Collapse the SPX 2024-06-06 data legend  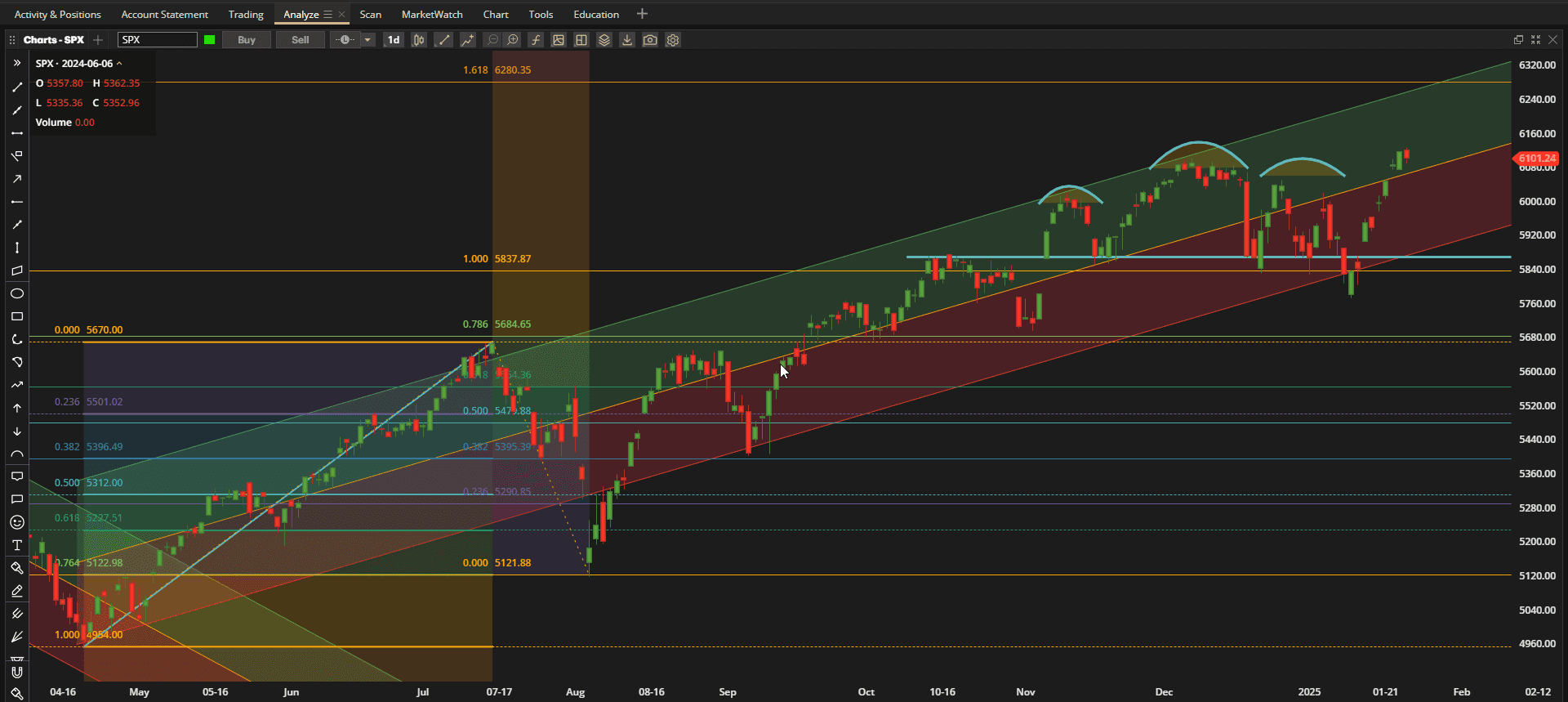point(119,64)
